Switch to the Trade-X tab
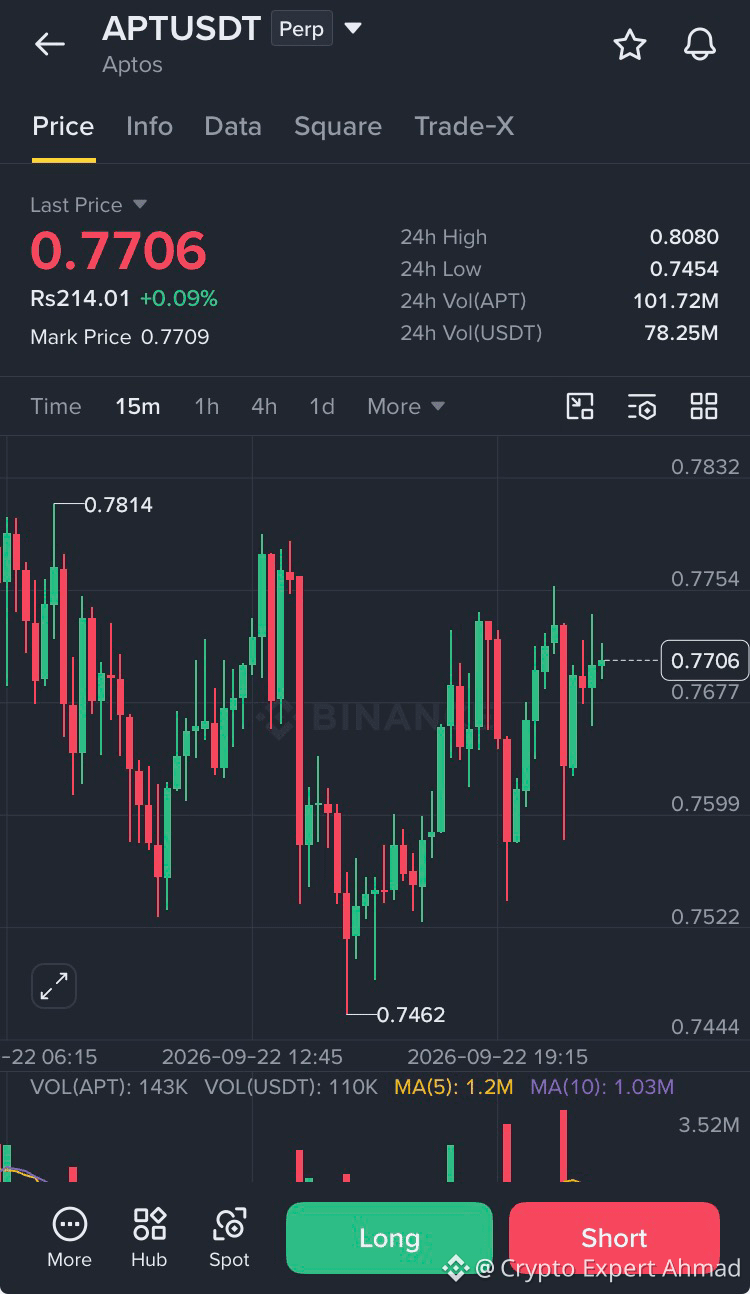This screenshot has height=1294, width=750. [464, 126]
